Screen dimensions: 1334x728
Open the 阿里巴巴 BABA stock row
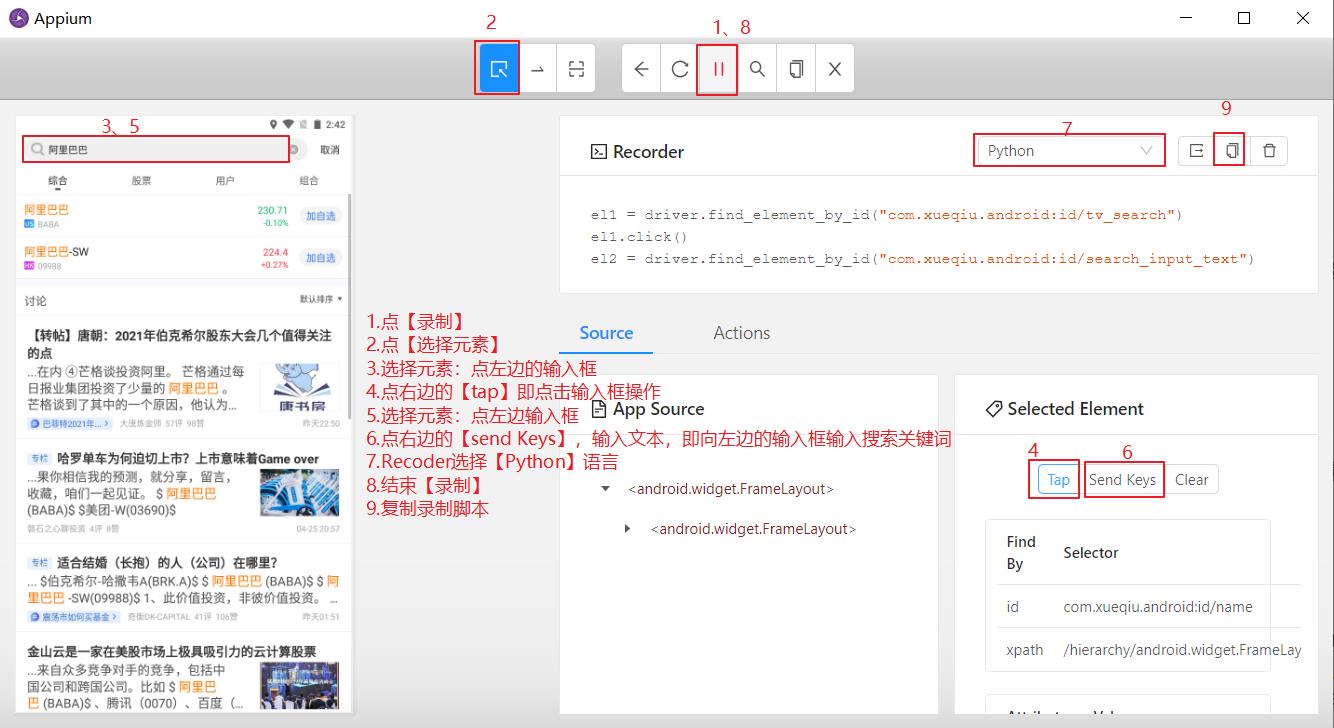[184, 216]
